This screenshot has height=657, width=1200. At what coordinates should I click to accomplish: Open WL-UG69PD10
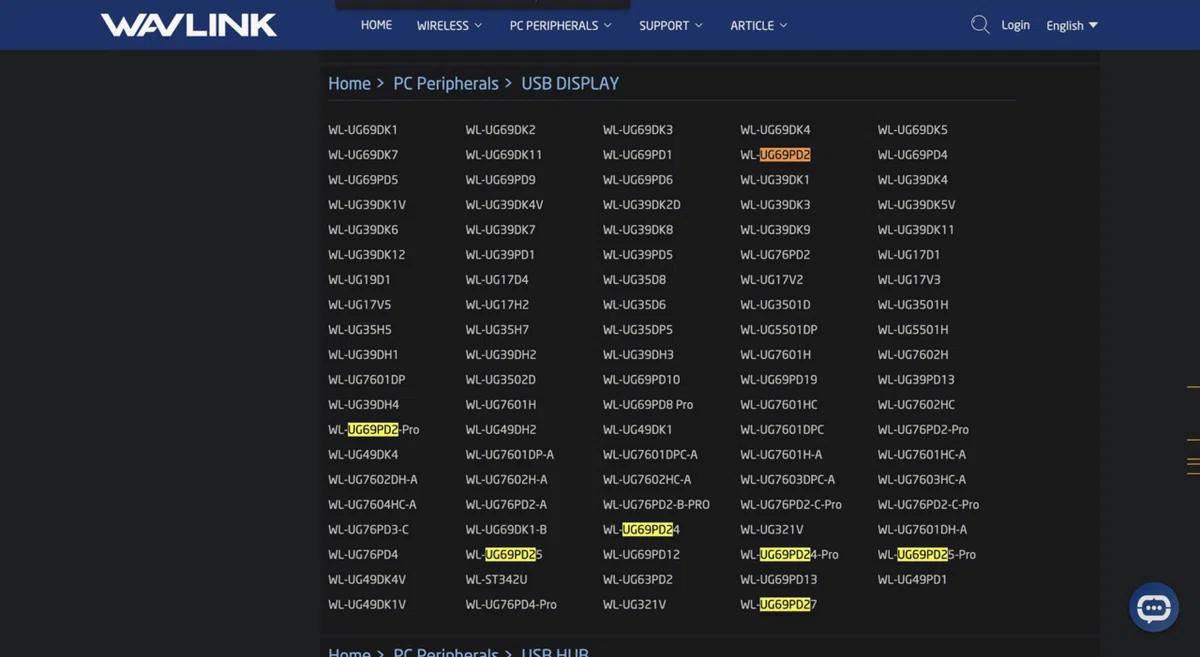[x=641, y=380]
